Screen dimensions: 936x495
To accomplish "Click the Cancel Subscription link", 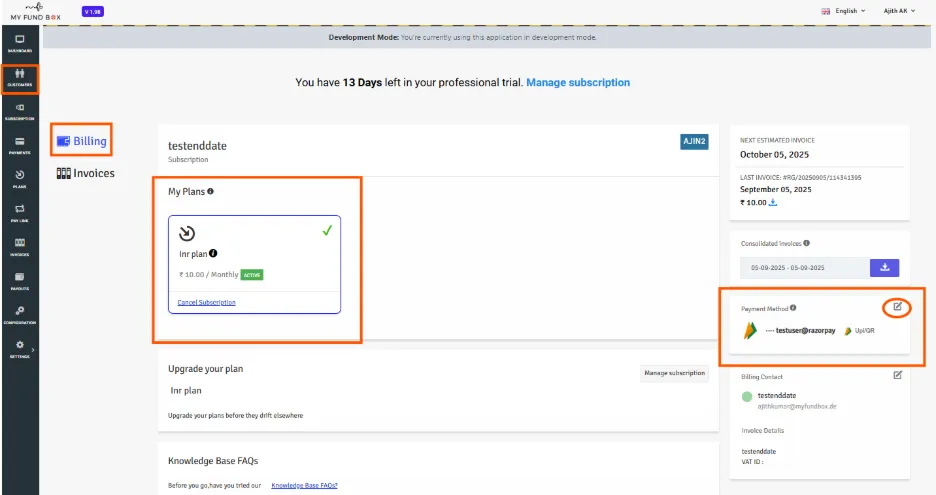I will [x=207, y=302].
